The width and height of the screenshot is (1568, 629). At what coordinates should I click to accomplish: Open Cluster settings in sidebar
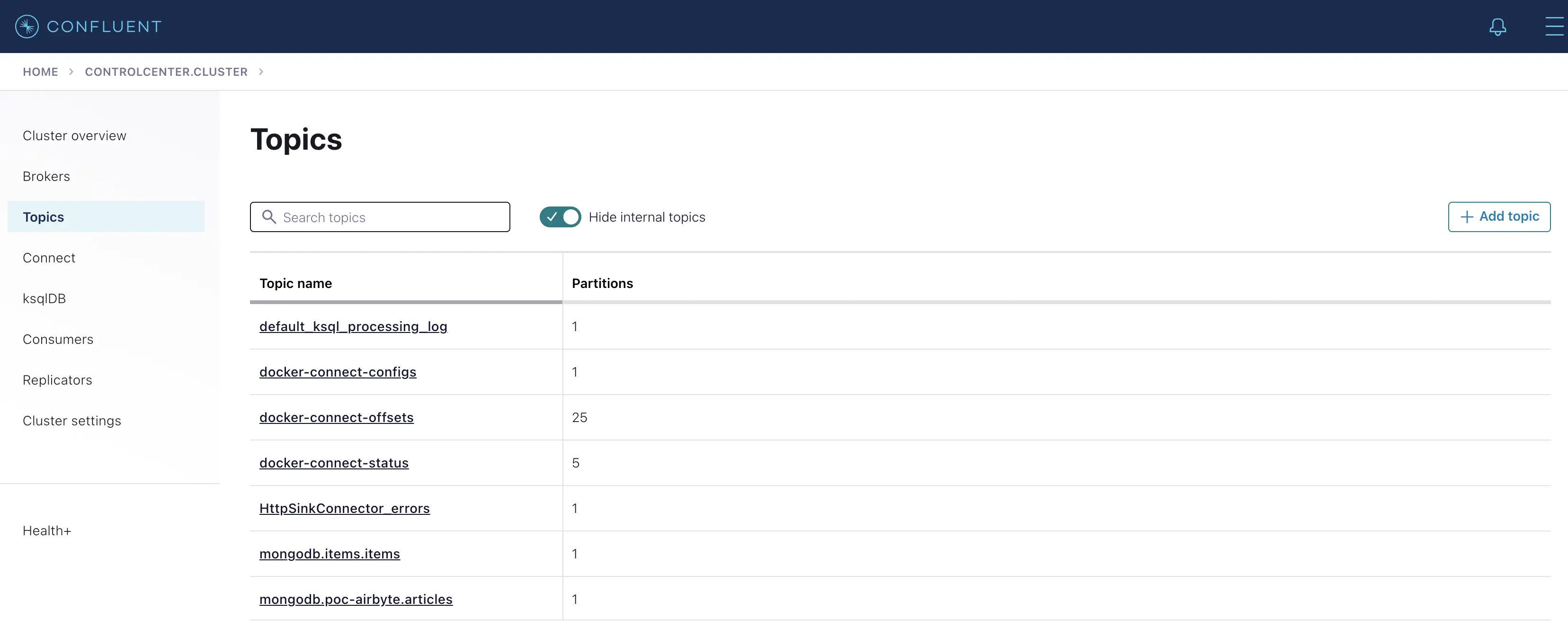pos(72,421)
